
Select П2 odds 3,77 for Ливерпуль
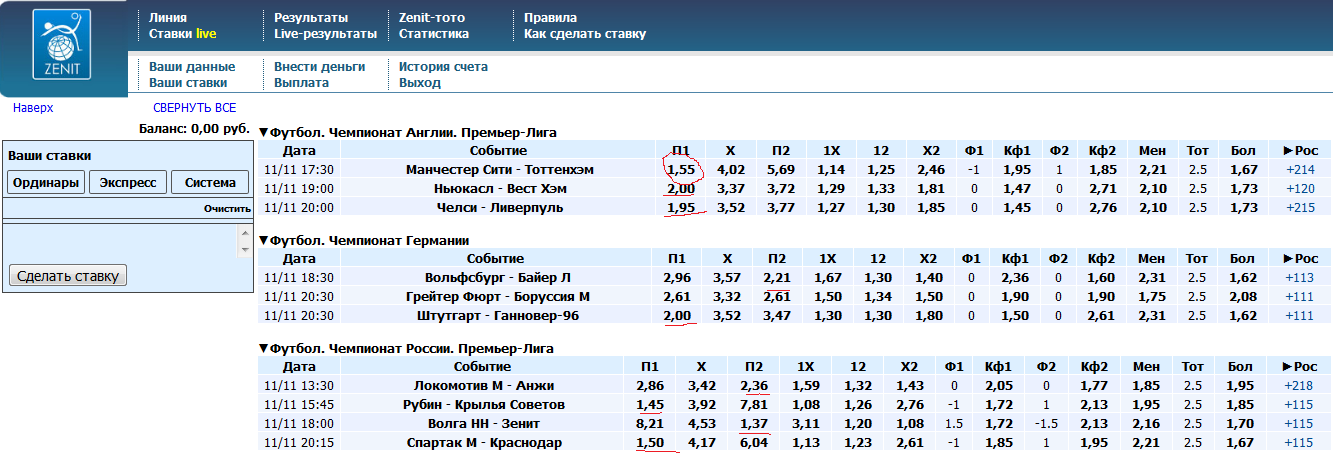tap(782, 207)
